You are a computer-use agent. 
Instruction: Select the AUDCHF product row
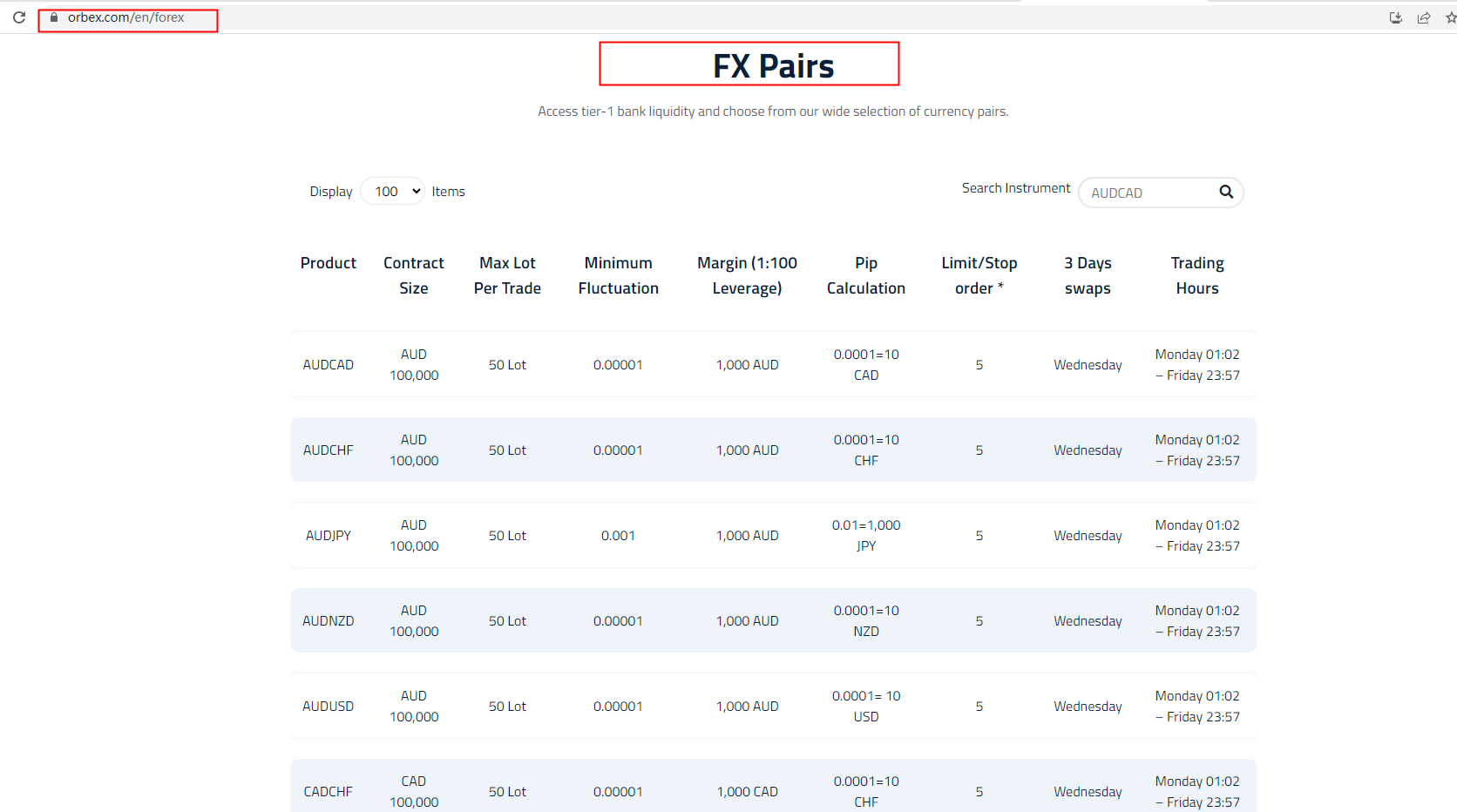point(328,450)
